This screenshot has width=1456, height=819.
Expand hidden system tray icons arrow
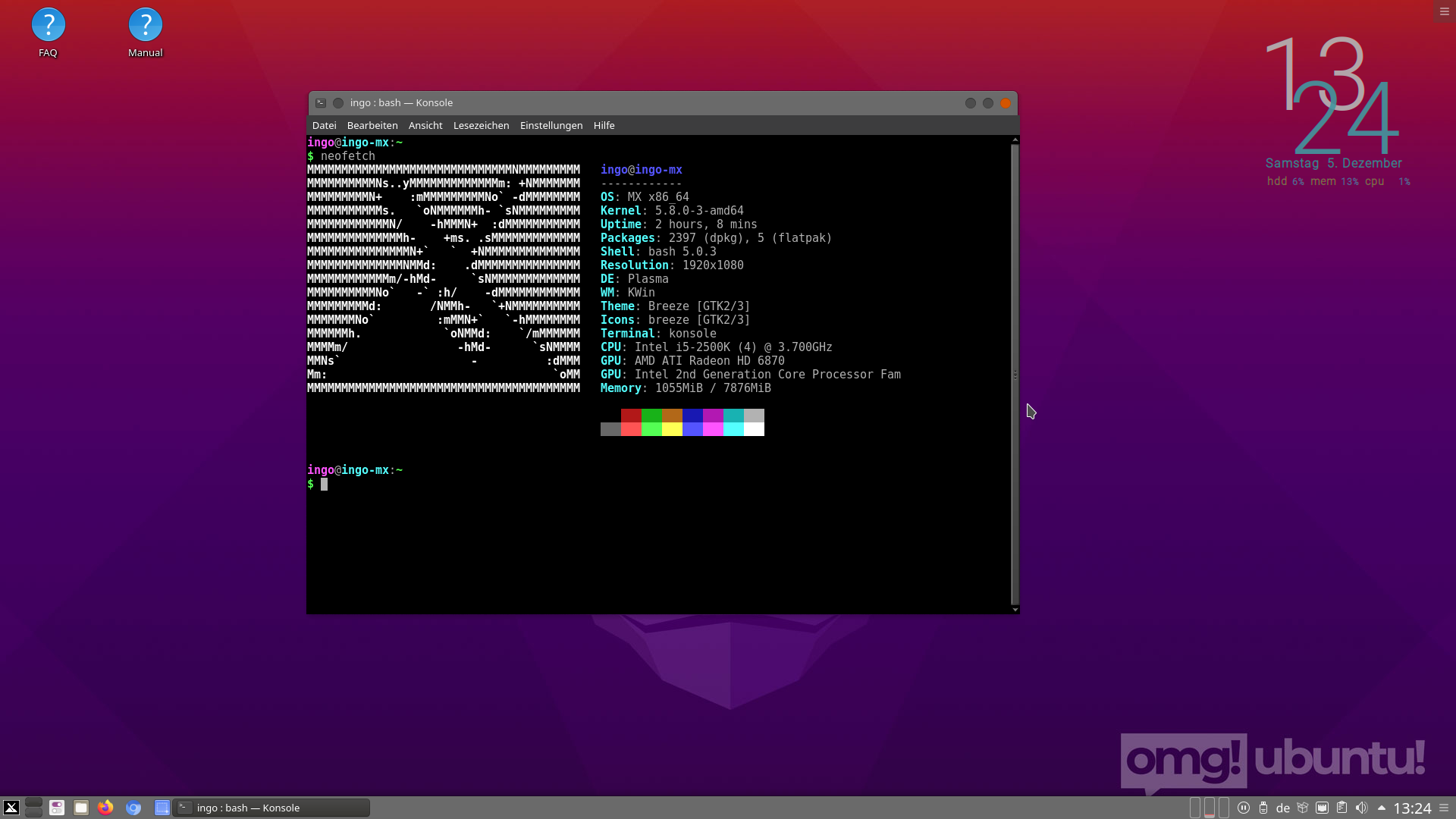[x=1381, y=808]
